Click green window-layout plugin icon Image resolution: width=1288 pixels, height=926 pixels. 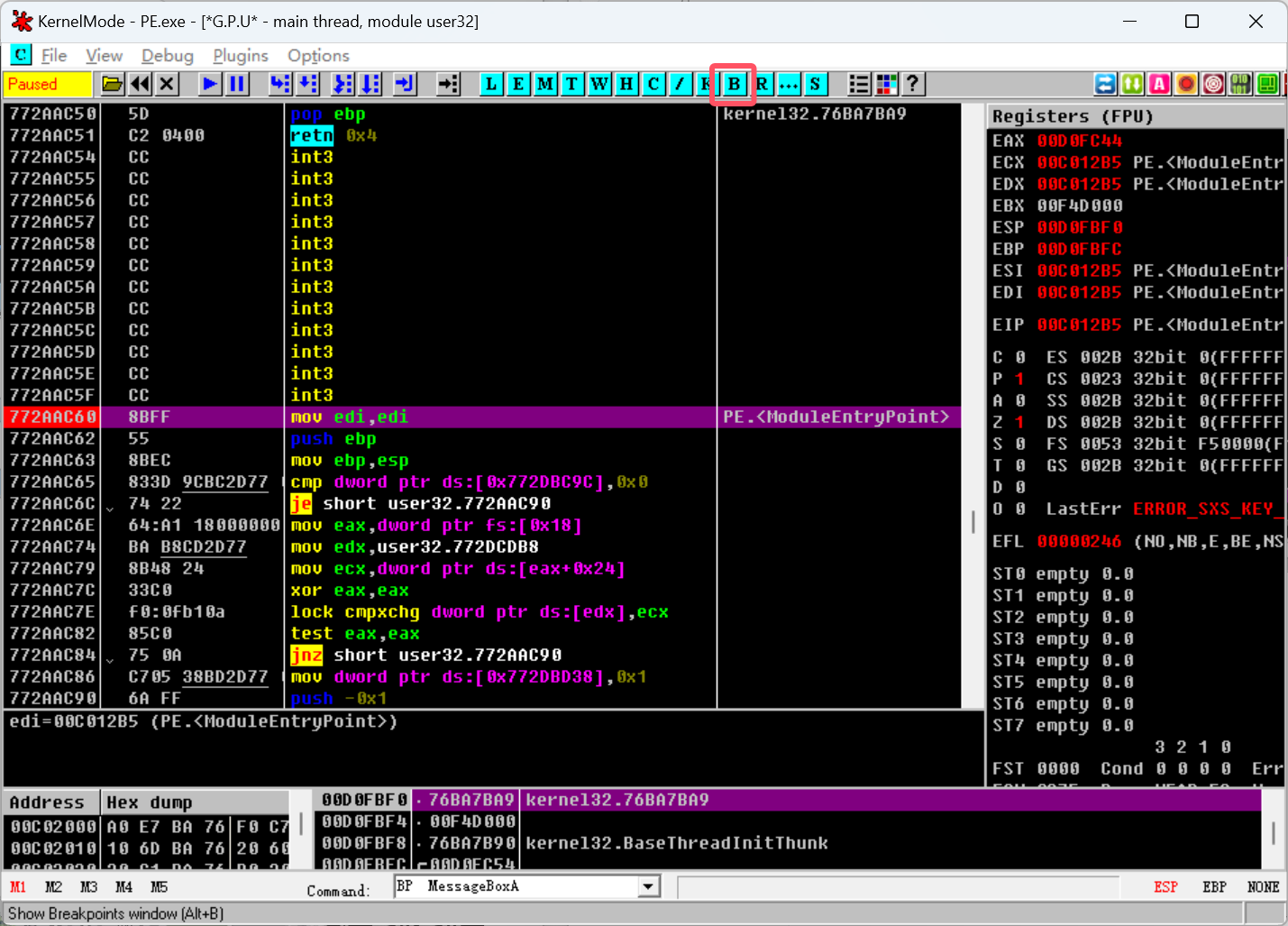(1267, 84)
